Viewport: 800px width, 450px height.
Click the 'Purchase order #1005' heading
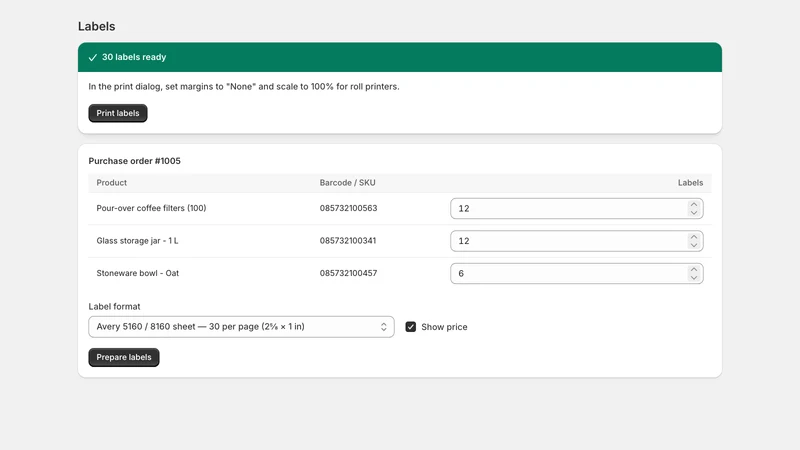tap(135, 161)
